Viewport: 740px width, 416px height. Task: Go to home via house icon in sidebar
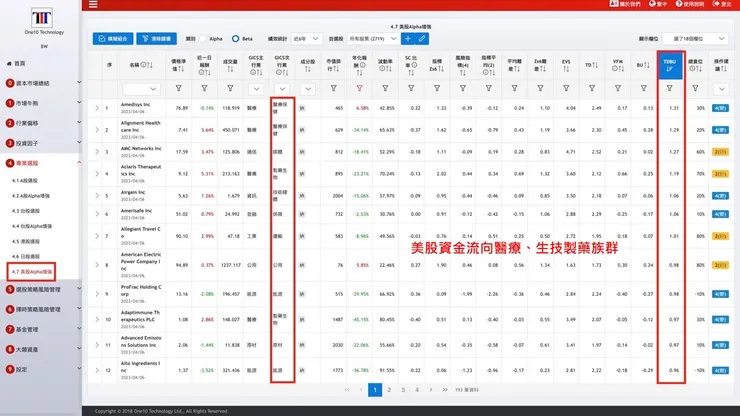pos(9,63)
